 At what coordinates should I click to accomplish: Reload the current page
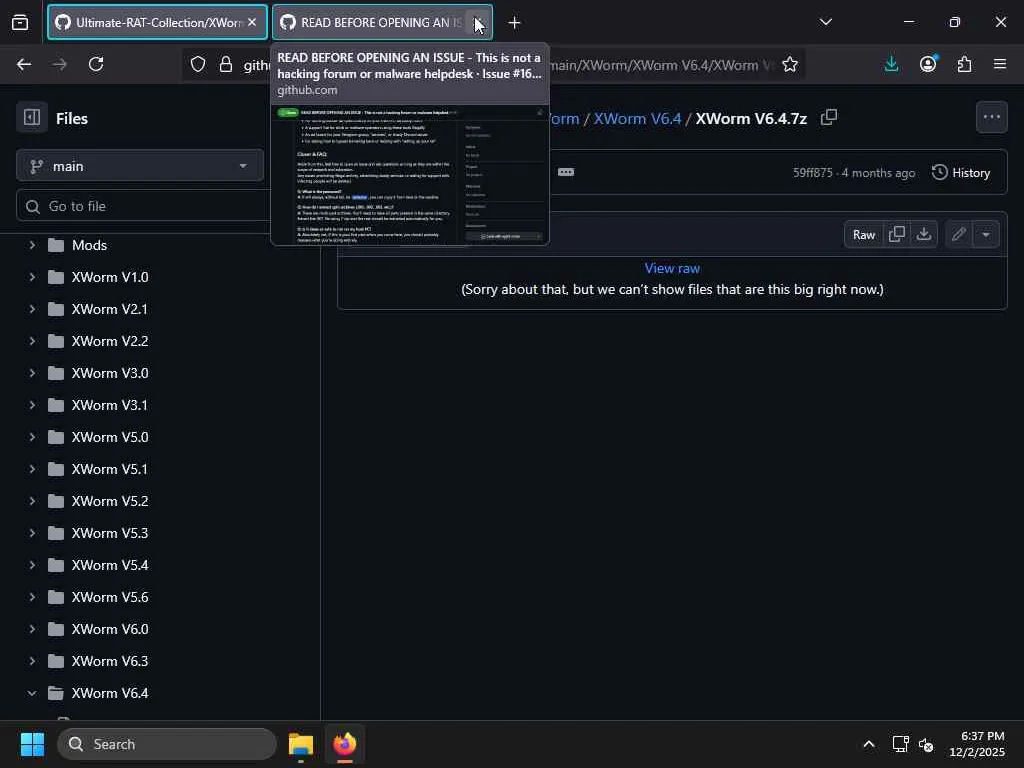96,64
